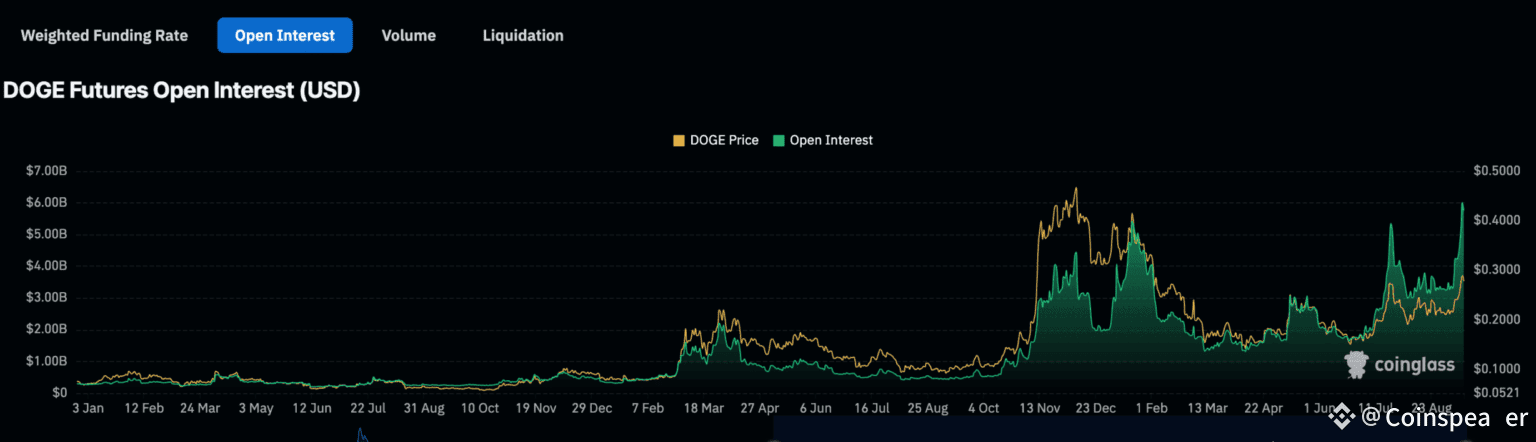Click the 4 Oct date on x-axis

click(984, 409)
